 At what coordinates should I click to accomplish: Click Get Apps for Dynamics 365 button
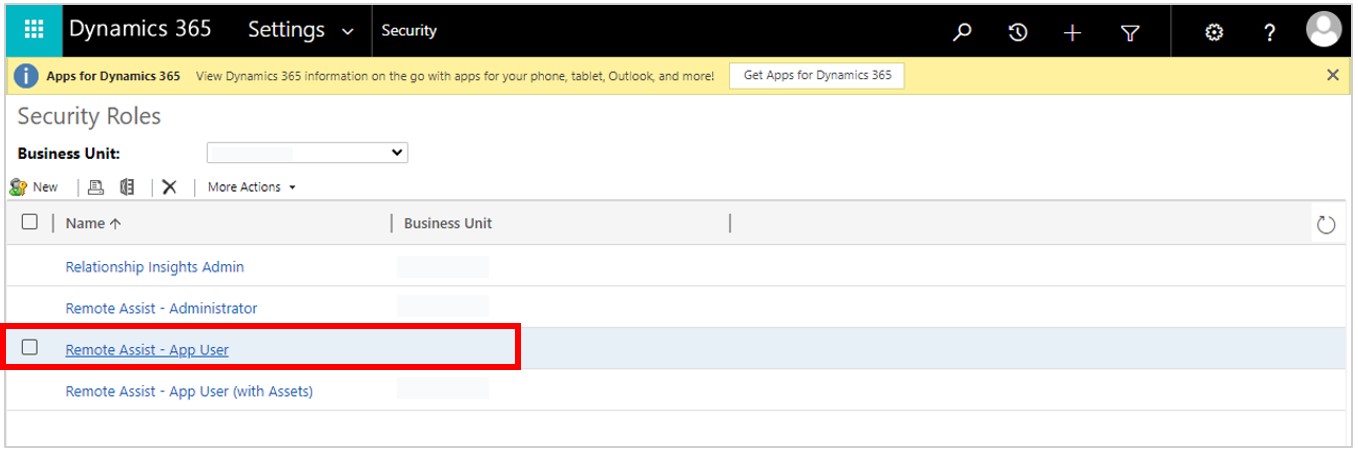[817, 75]
